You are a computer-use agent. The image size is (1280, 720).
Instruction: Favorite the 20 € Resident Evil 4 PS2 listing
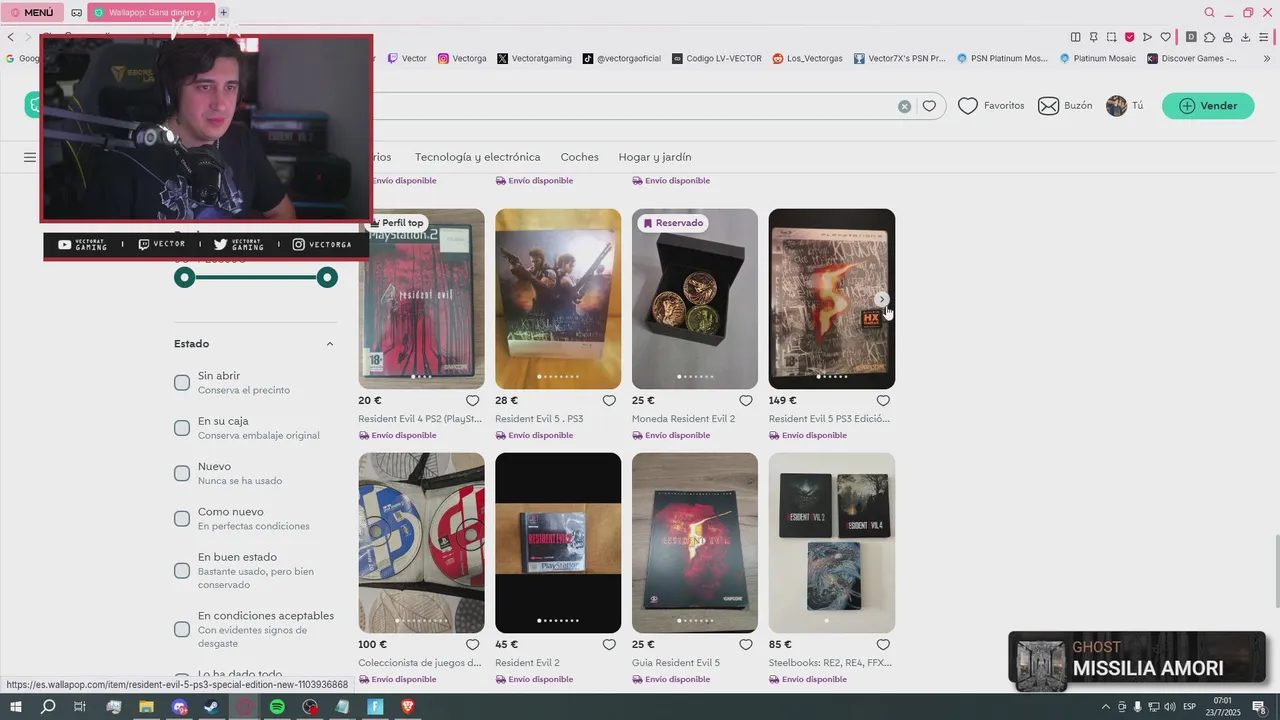coord(472,401)
